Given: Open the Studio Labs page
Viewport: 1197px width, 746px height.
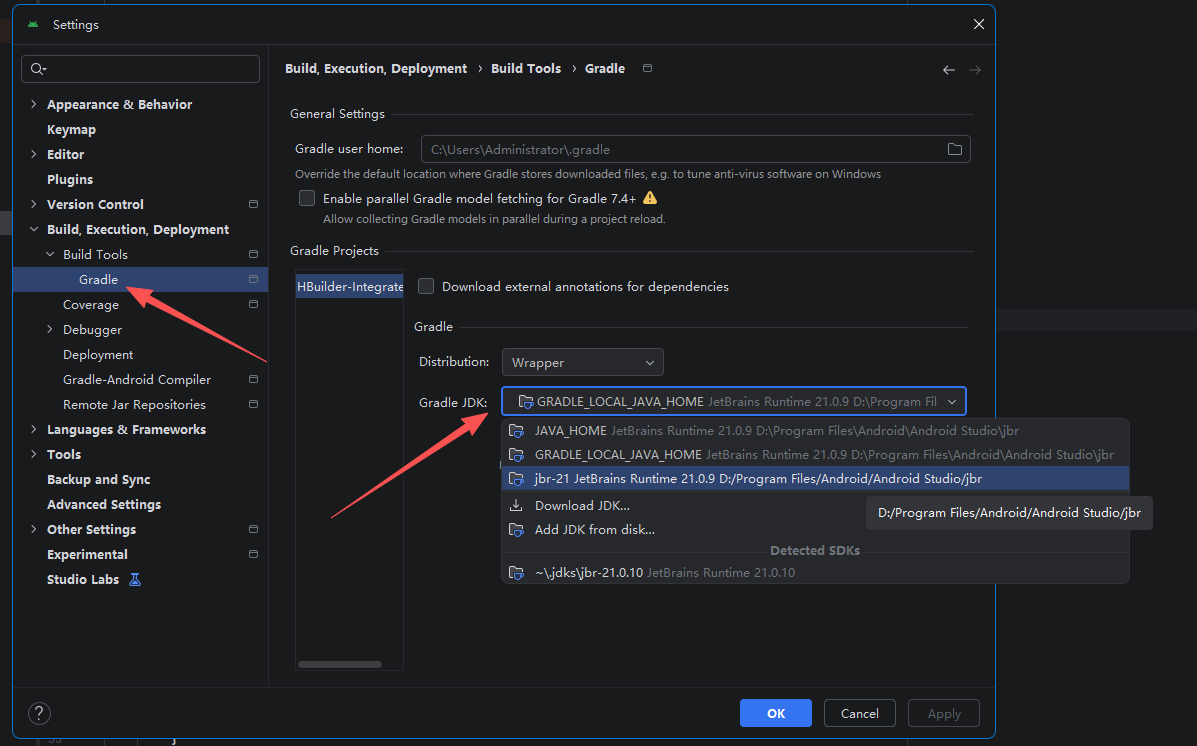Looking at the screenshot, I should click(82, 580).
